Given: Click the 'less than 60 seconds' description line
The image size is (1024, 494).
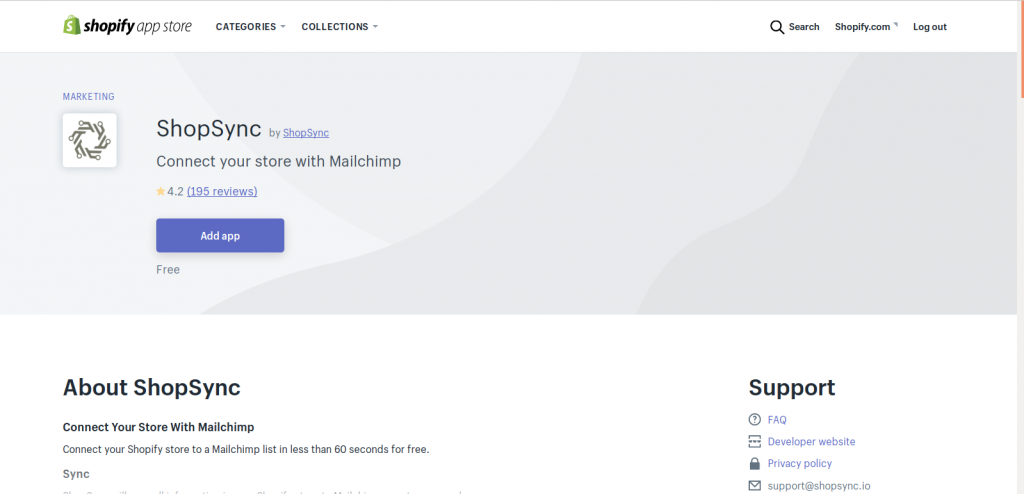Looking at the screenshot, I should click(246, 450).
